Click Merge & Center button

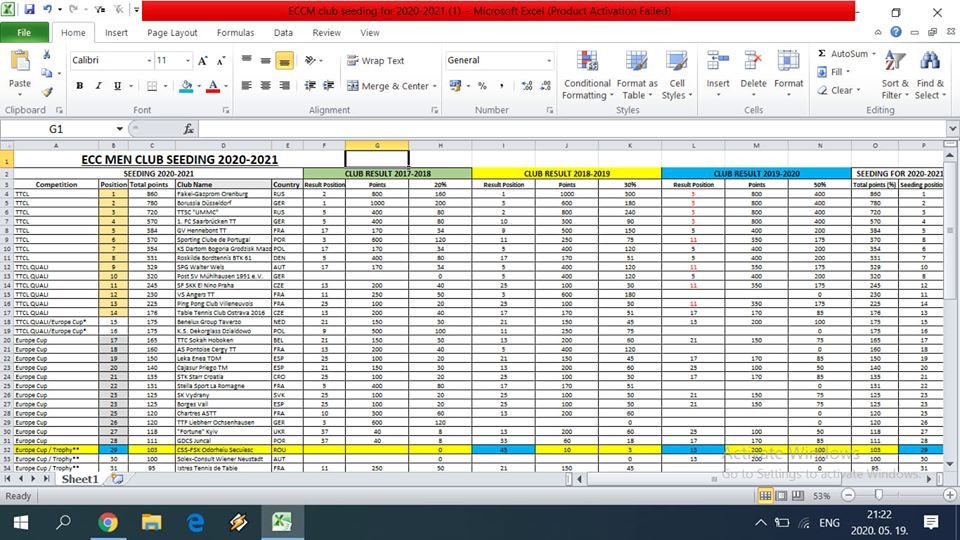388,86
